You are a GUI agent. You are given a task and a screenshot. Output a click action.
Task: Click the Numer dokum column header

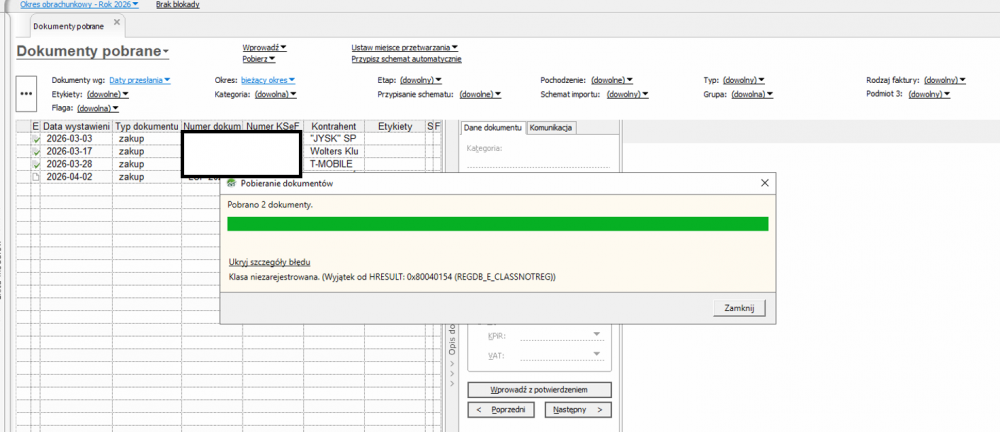[x=212, y=127]
